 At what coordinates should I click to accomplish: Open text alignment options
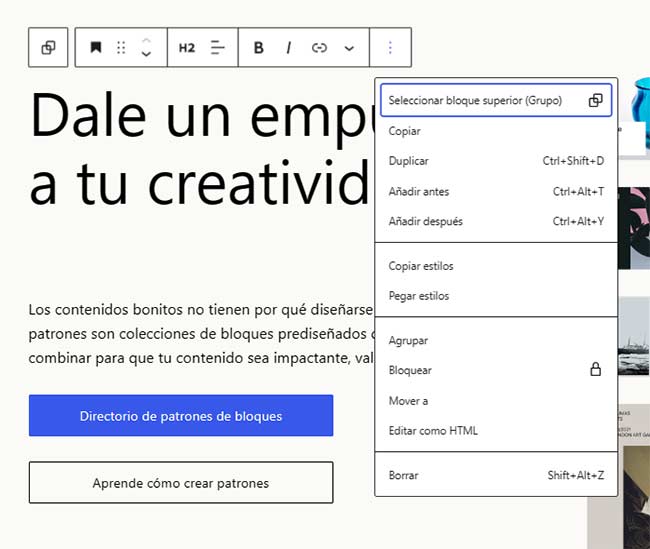(217, 48)
